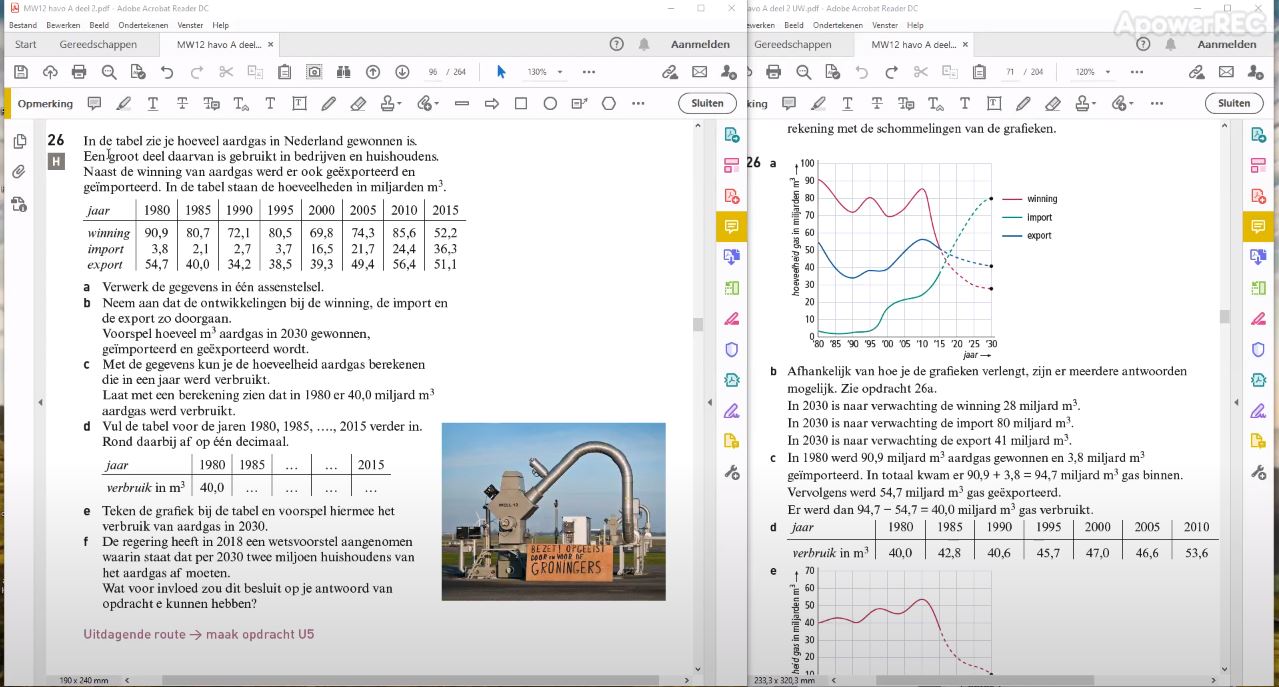
Task: Open the Ondertekenen menu in left window
Action: coord(143,25)
